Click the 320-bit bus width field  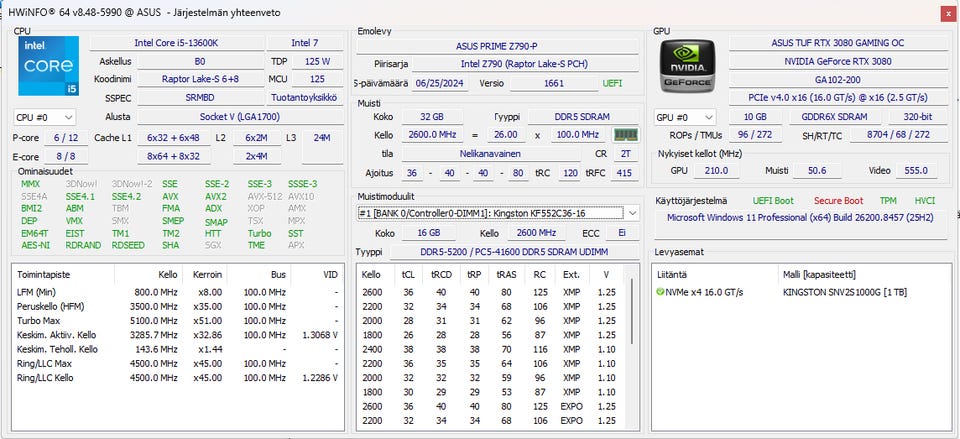tap(917, 117)
